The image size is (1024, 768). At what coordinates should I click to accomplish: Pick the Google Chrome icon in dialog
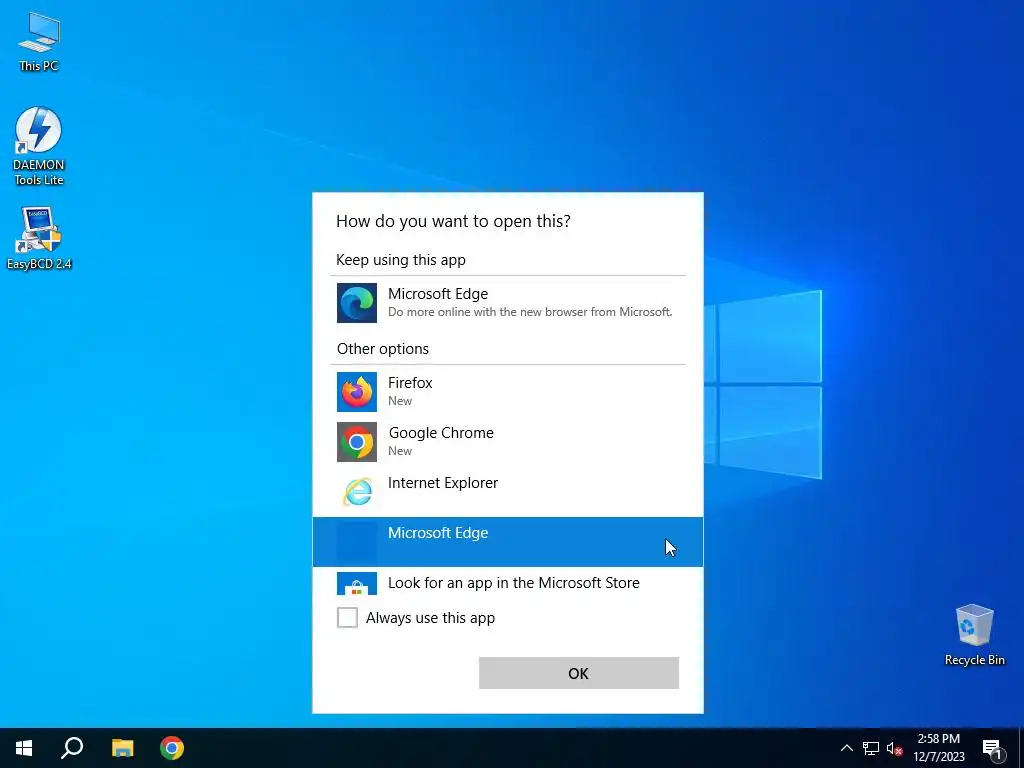tap(357, 442)
